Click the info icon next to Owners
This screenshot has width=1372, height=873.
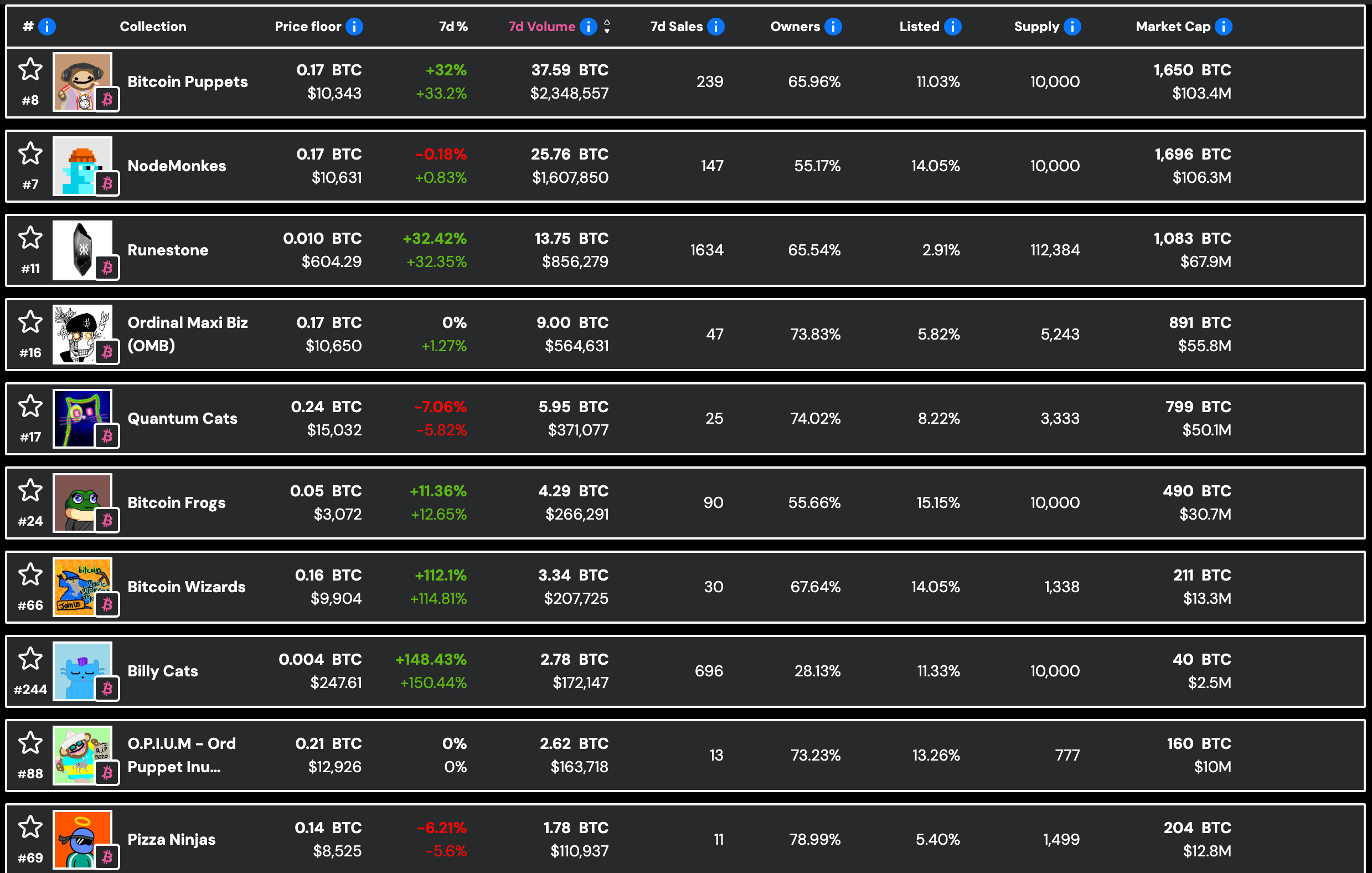coord(833,26)
